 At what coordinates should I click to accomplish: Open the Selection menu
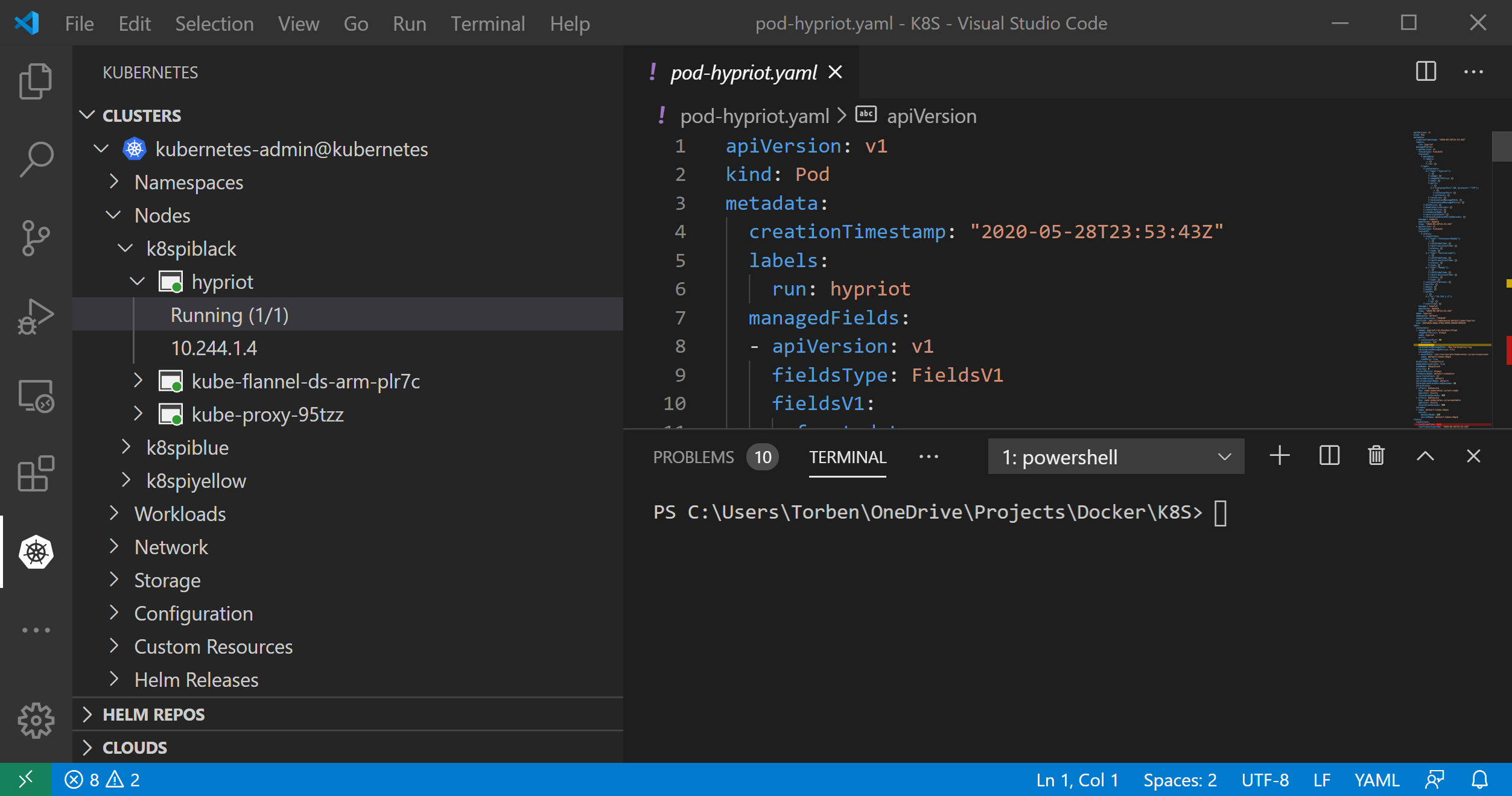click(x=214, y=24)
